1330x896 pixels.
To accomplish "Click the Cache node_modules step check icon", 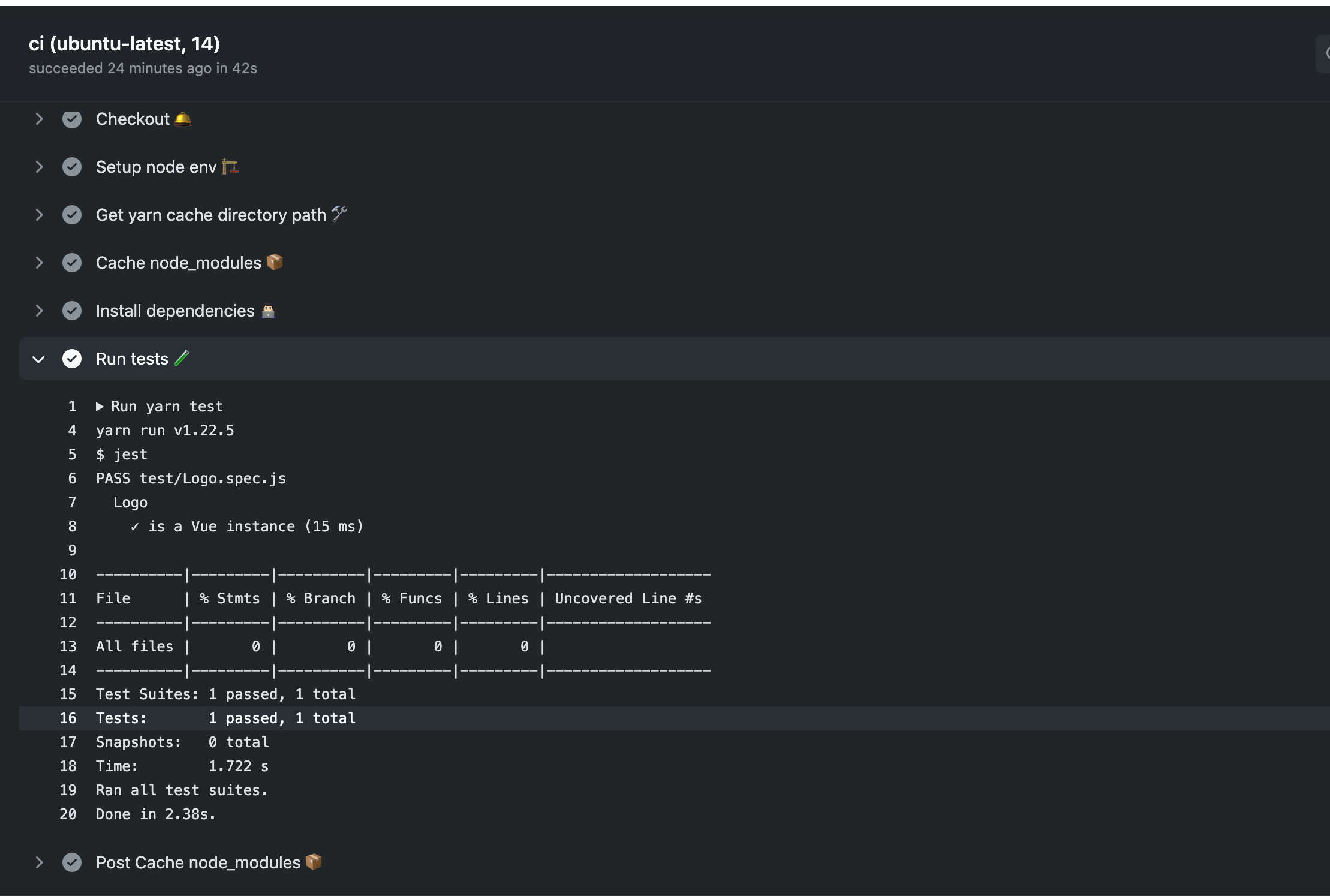I will [72, 263].
